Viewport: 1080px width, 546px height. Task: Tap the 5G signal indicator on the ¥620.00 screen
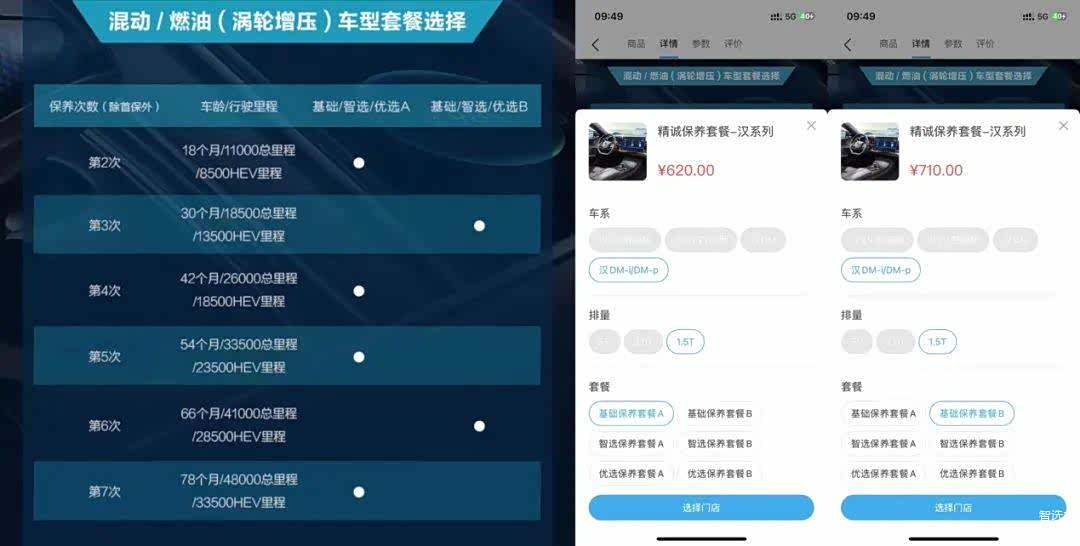(792, 17)
